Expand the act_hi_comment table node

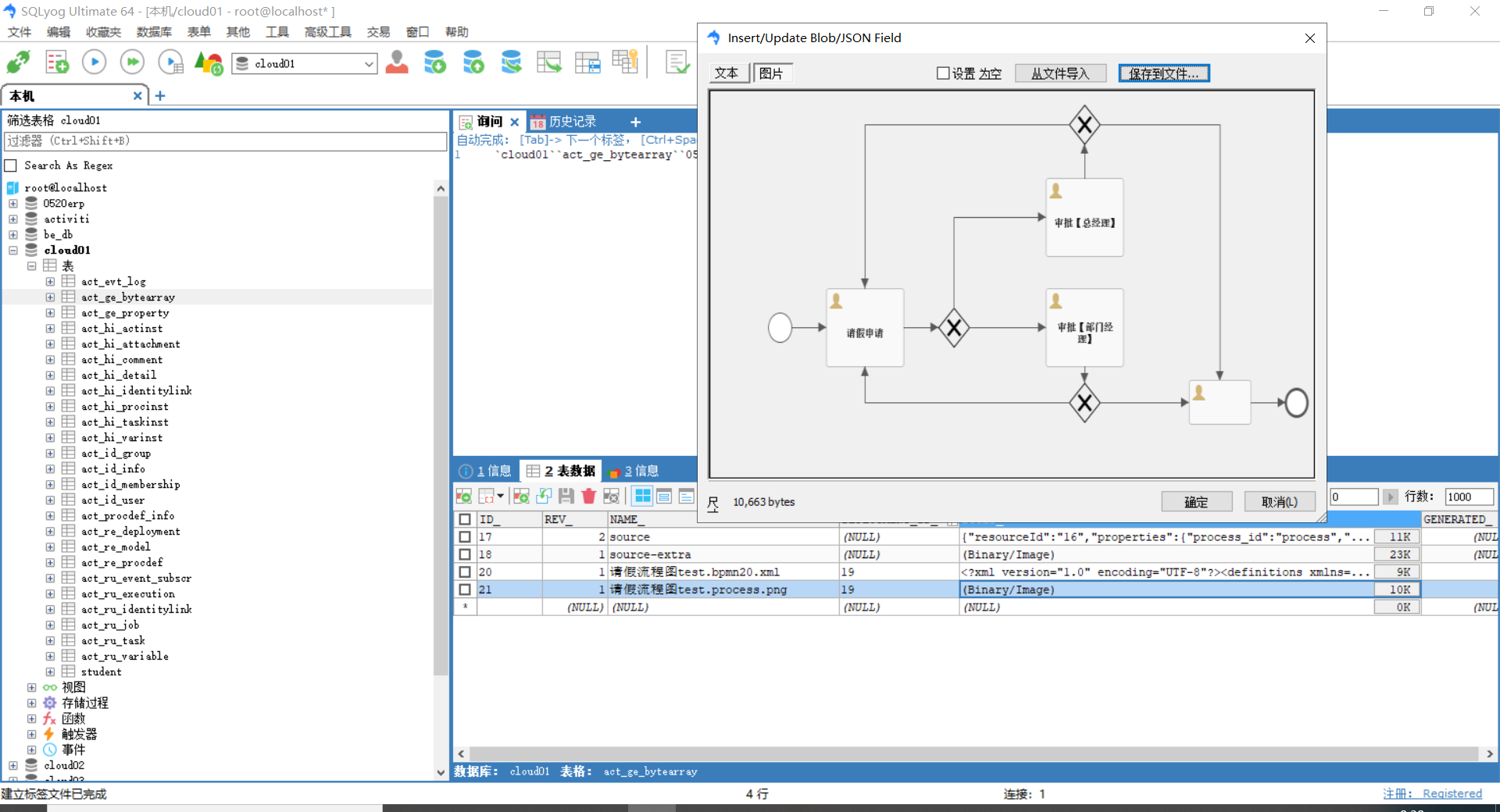point(50,360)
